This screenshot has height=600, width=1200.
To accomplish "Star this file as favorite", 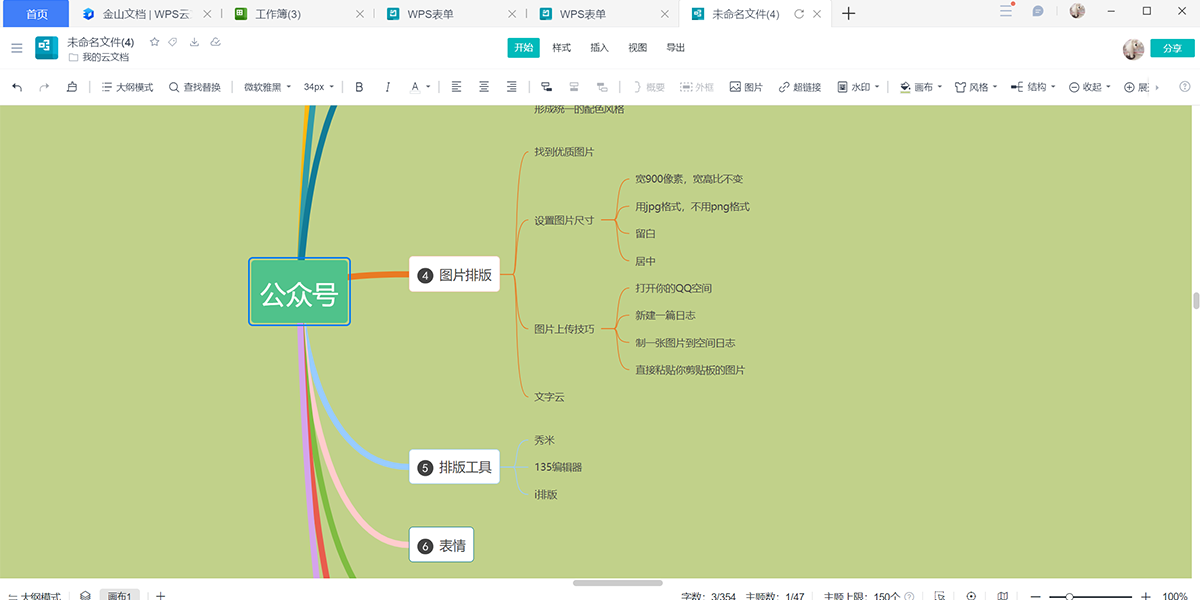I will [154, 42].
